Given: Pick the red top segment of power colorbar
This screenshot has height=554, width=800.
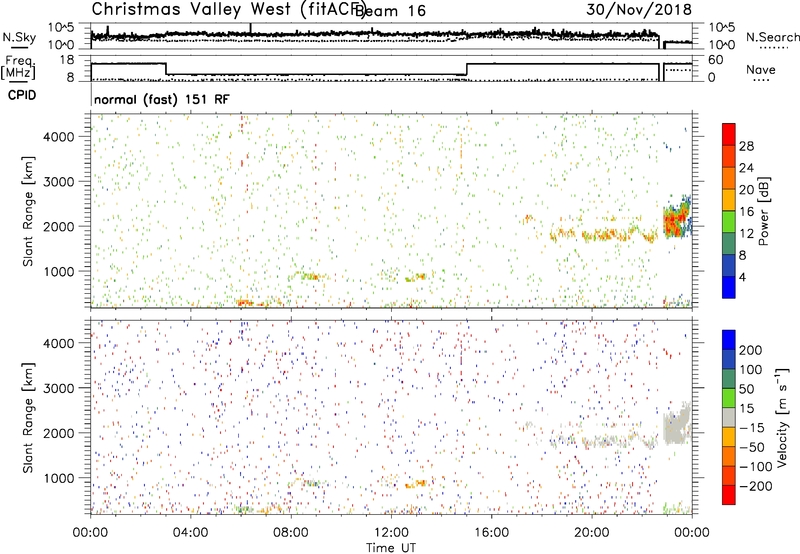Looking at the screenshot, I should tap(729, 135).
